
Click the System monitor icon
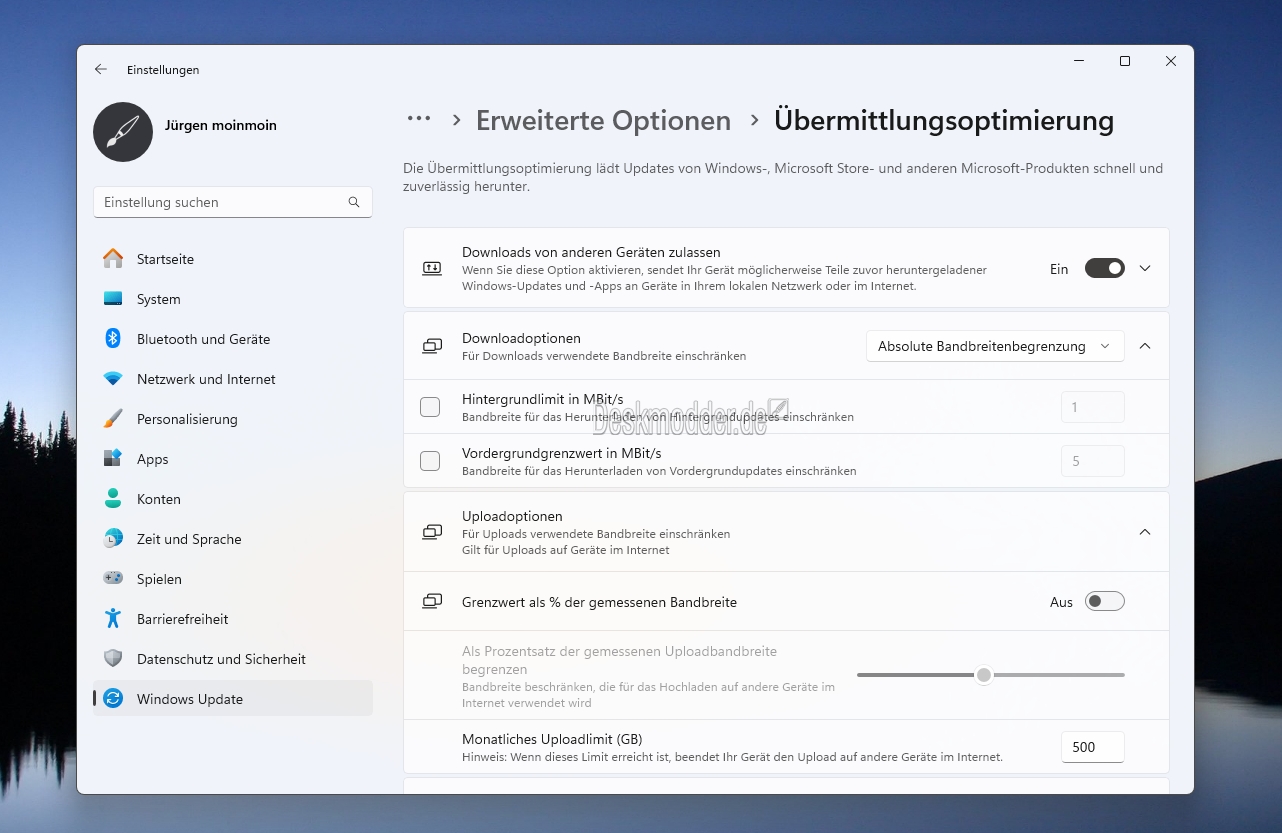[x=113, y=299]
